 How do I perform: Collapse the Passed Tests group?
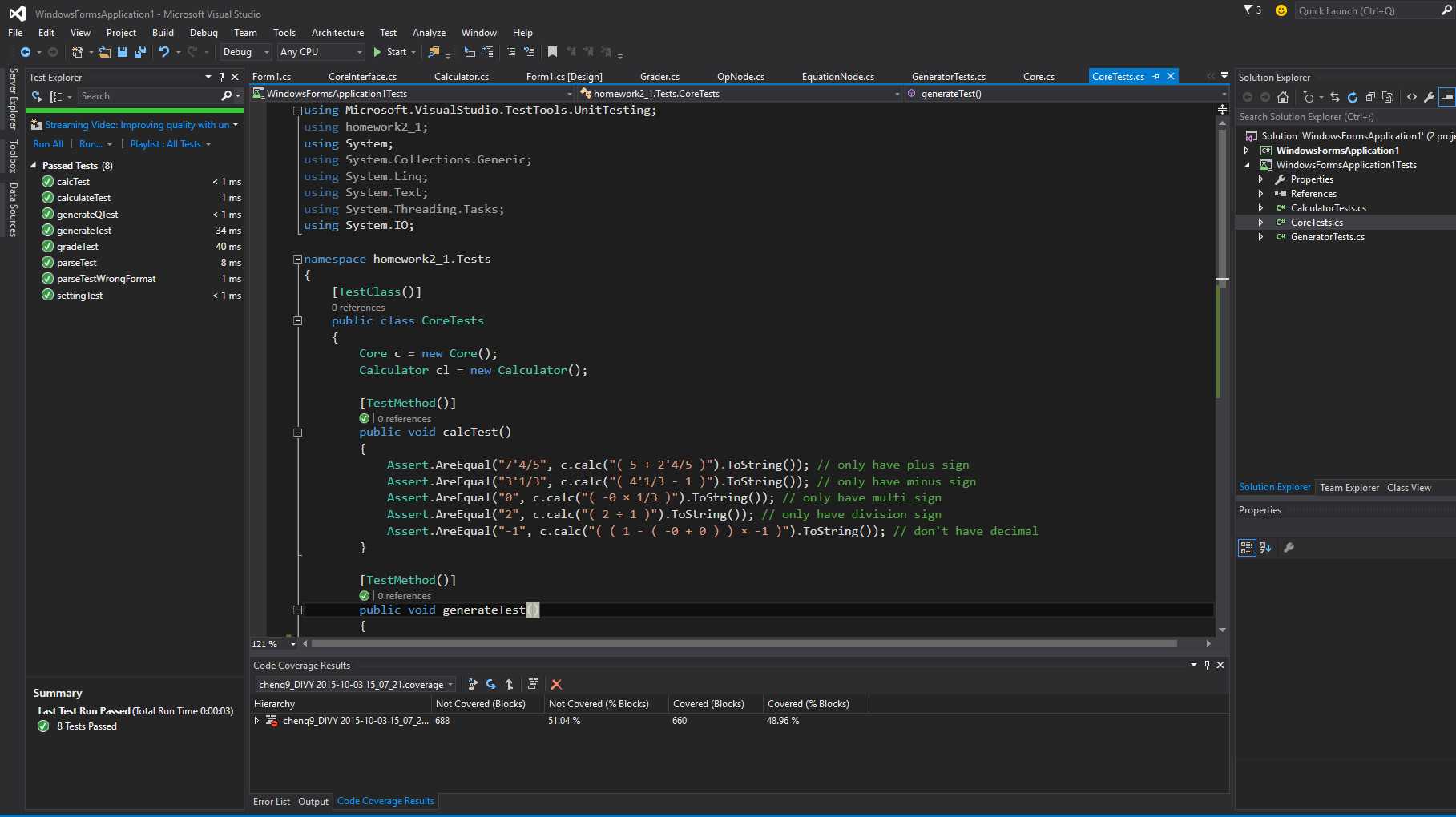[x=34, y=166]
